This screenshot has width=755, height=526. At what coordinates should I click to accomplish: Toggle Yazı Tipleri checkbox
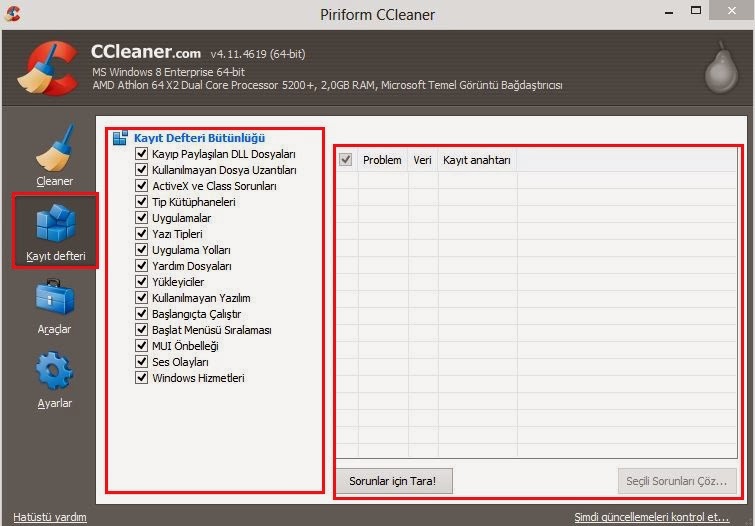coord(141,234)
